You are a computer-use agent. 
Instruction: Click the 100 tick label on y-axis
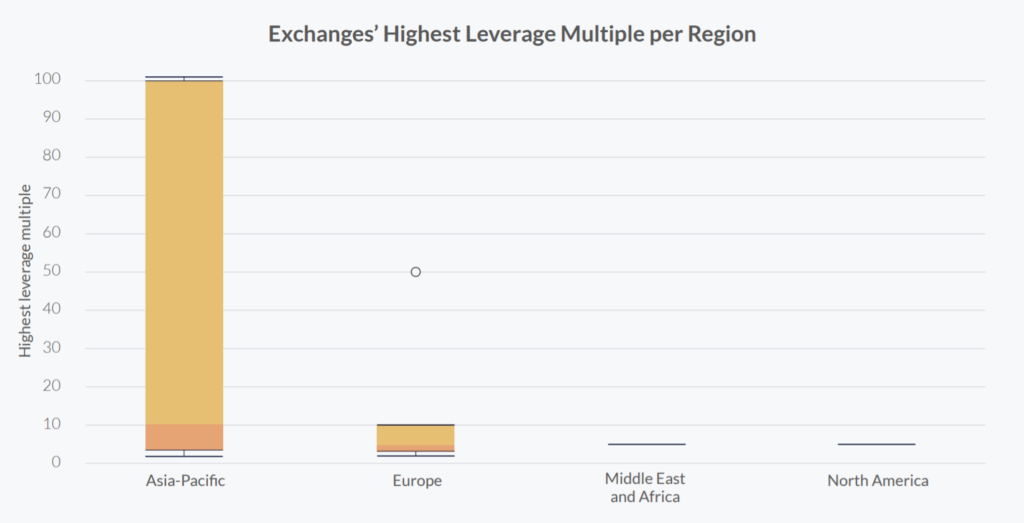click(48, 80)
